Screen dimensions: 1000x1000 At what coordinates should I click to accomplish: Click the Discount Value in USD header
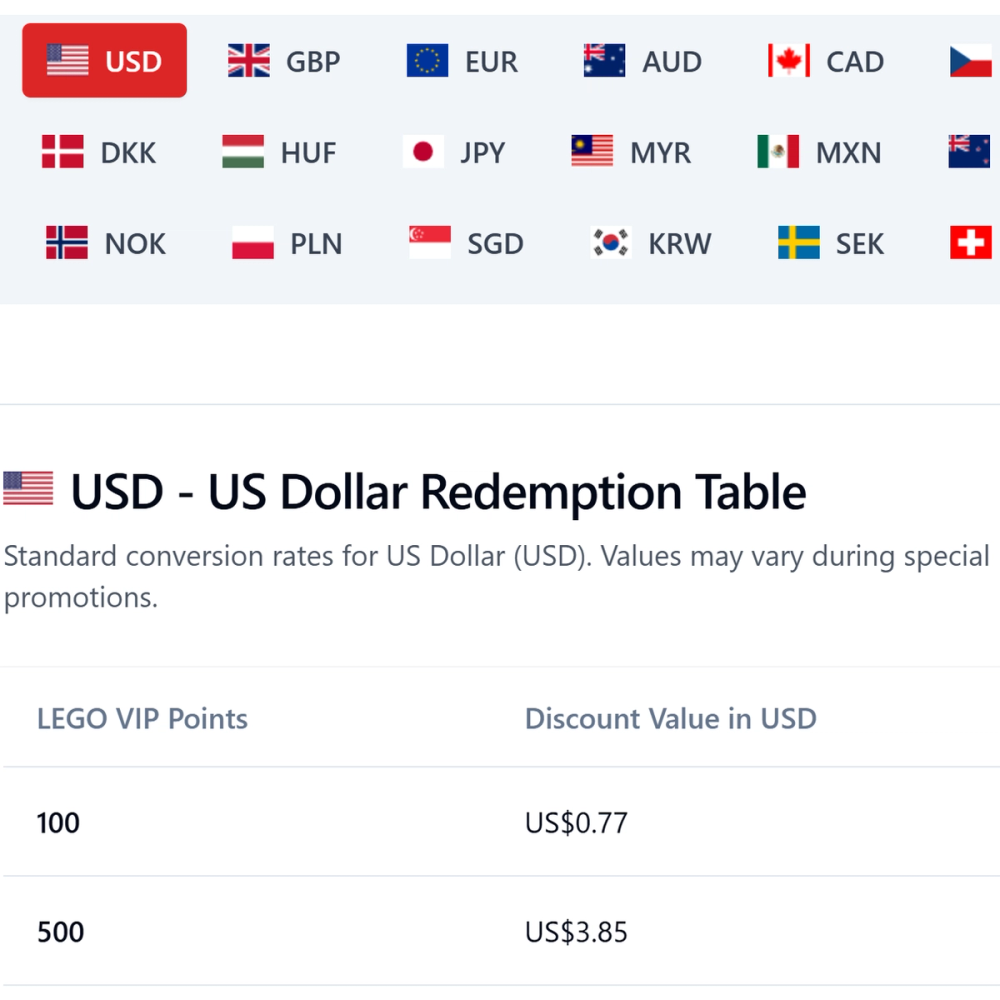click(x=670, y=718)
